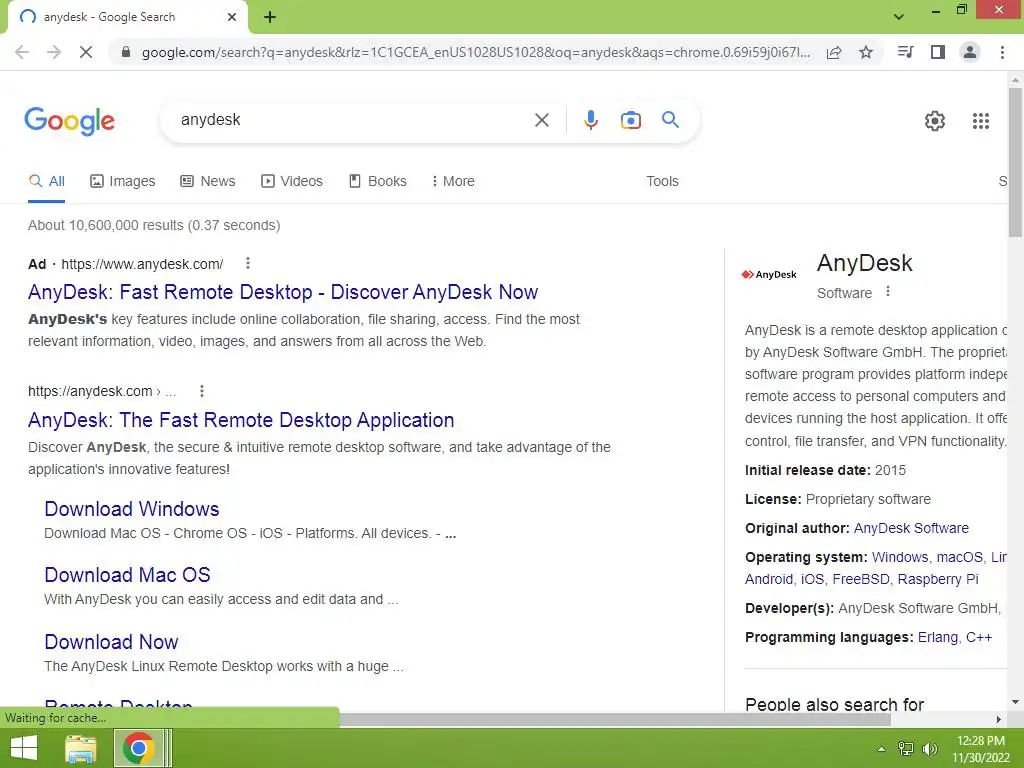Image resolution: width=1024 pixels, height=768 pixels.
Task: Open three-dot options for the ad result
Action: [x=248, y=263]
